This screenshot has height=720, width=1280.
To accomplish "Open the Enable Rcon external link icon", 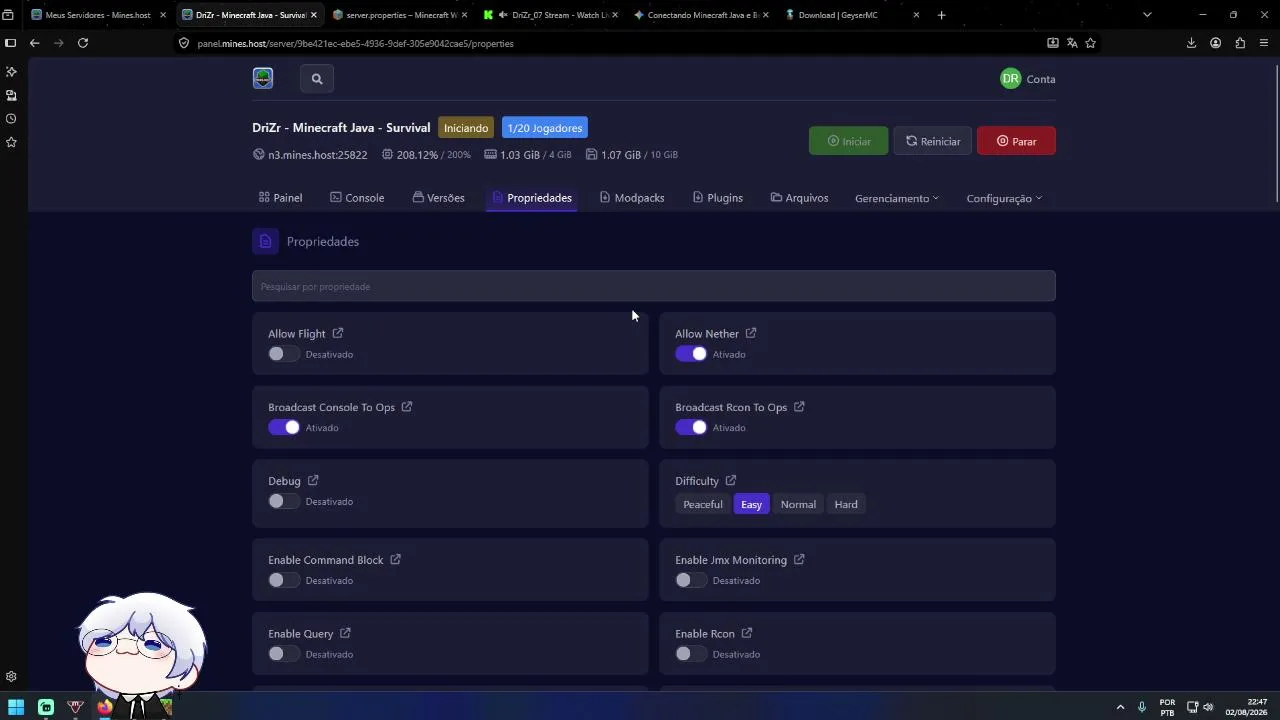I will point(747,633).
